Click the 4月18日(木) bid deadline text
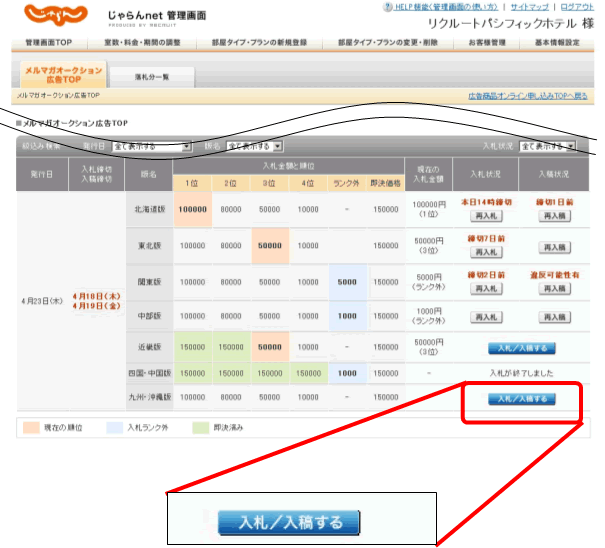This screenshot has height=548, width=605. [x=97, y=296]
